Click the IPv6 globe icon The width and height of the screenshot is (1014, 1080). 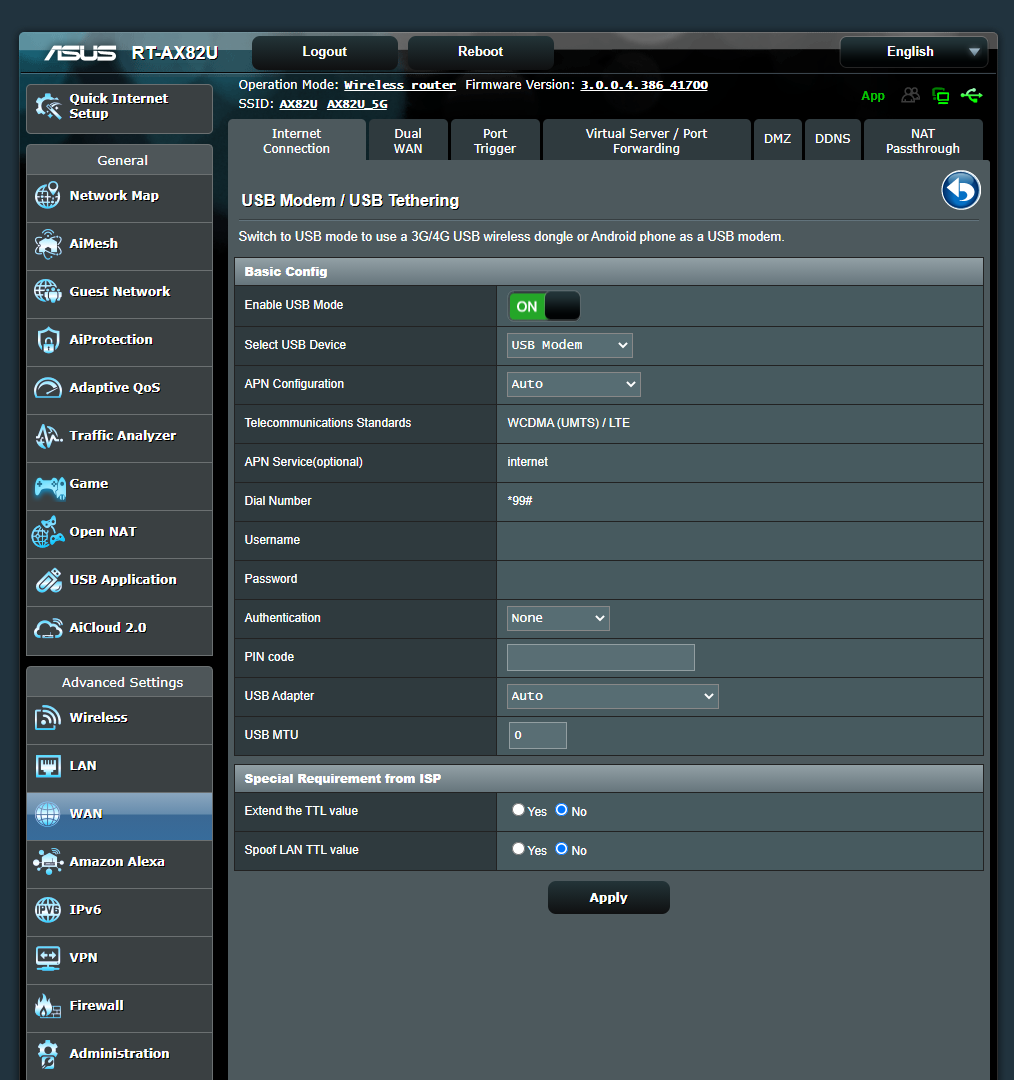click(x=48, y=910)
